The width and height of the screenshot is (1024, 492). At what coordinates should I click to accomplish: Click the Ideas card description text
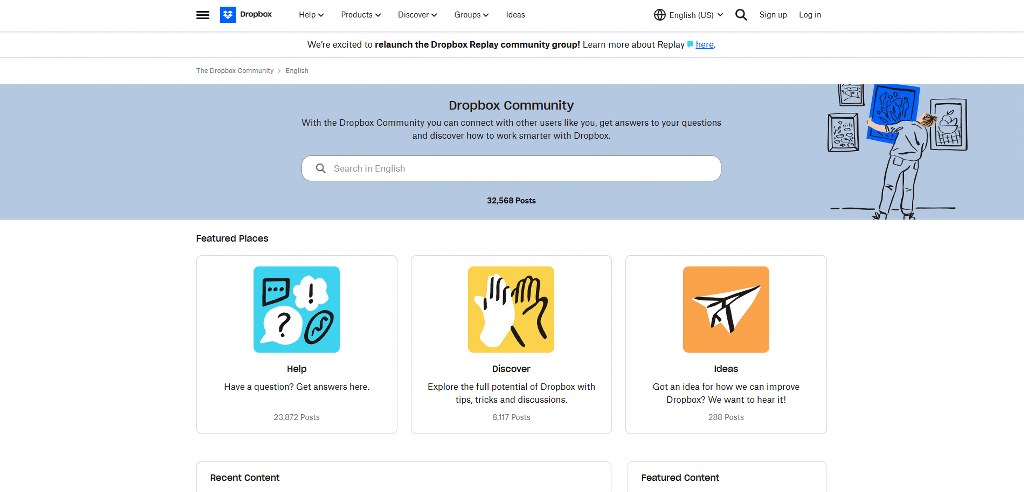pyautogui.click(x=726, y=393)
